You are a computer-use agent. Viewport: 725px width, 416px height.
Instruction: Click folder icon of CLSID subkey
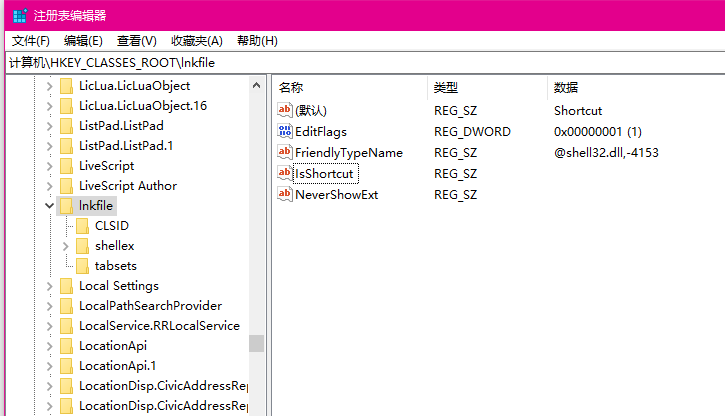[83, 226]
